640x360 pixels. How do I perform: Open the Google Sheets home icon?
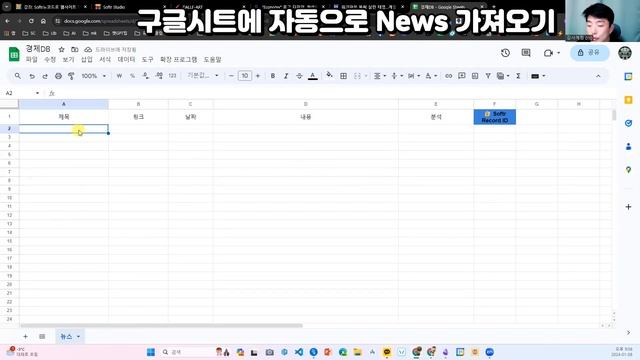(14, 54)
